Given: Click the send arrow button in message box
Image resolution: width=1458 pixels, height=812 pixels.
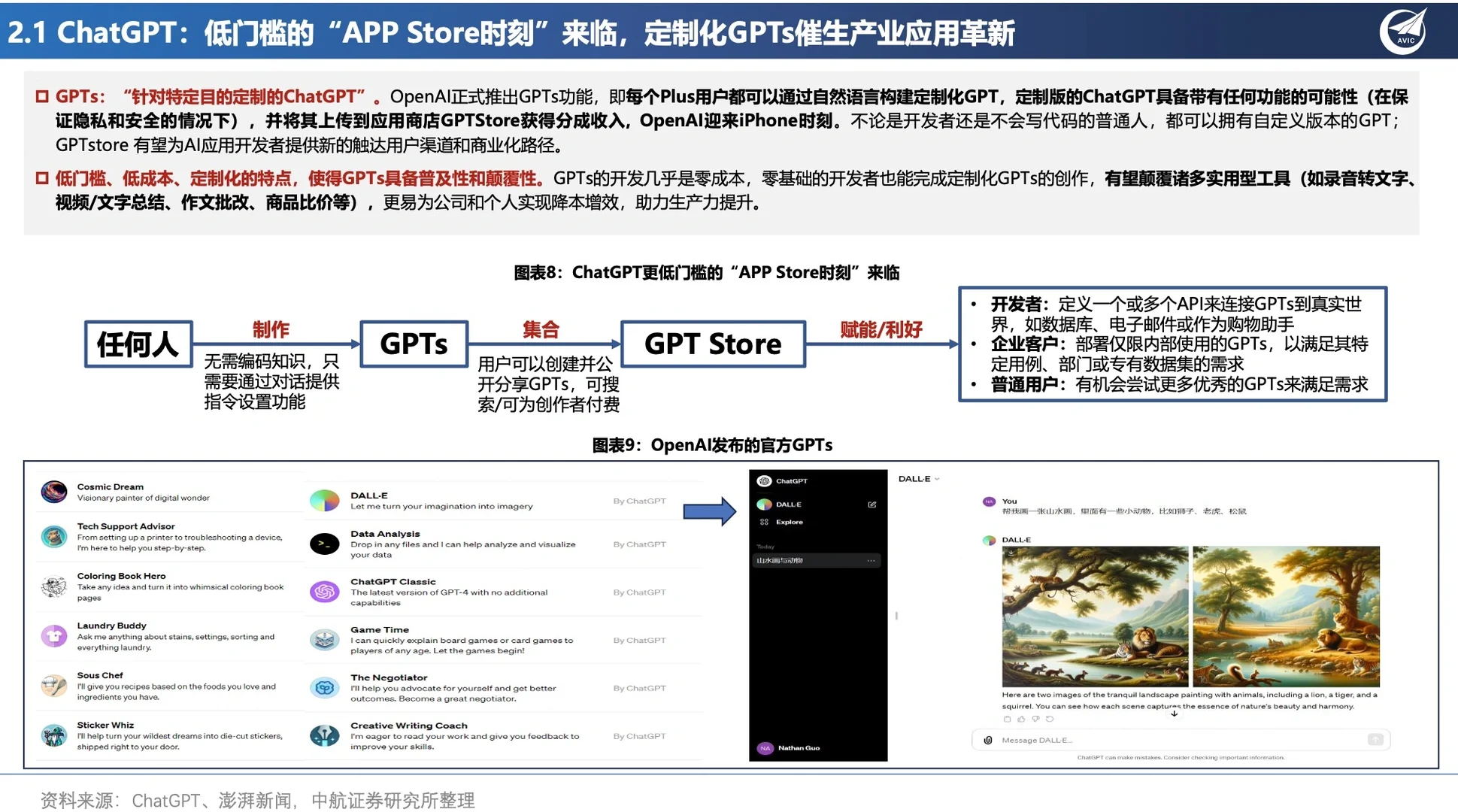Looking at the screenshot, I should click(x=1375, y=740).
